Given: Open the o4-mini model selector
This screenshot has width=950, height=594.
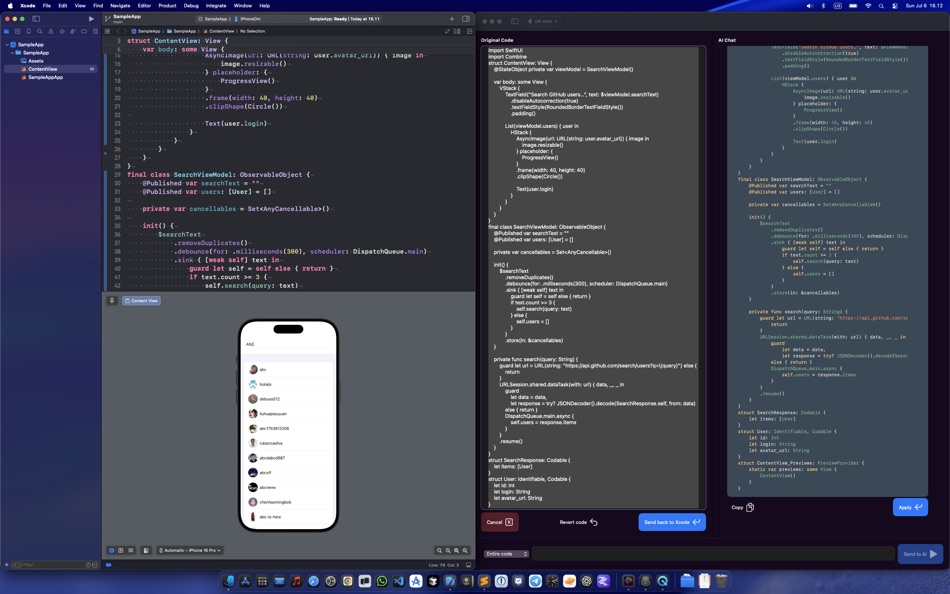Looking at the screenshot, I should 542,21.
